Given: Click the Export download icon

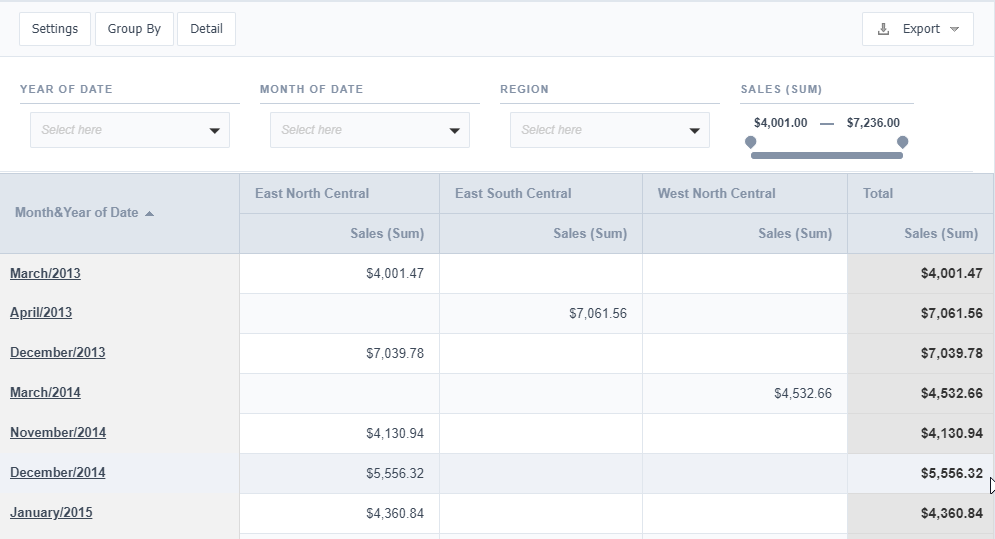Looking at the screenshot, I should (883, 29).
